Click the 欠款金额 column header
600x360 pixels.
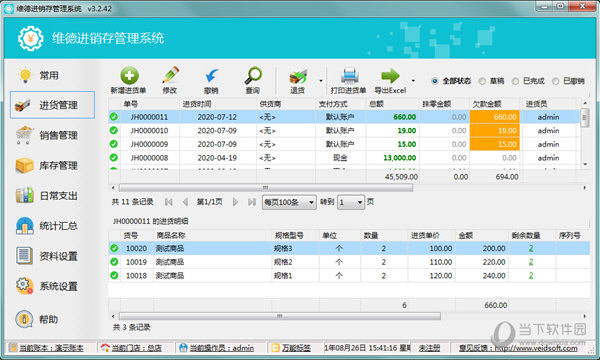(494, 104)
